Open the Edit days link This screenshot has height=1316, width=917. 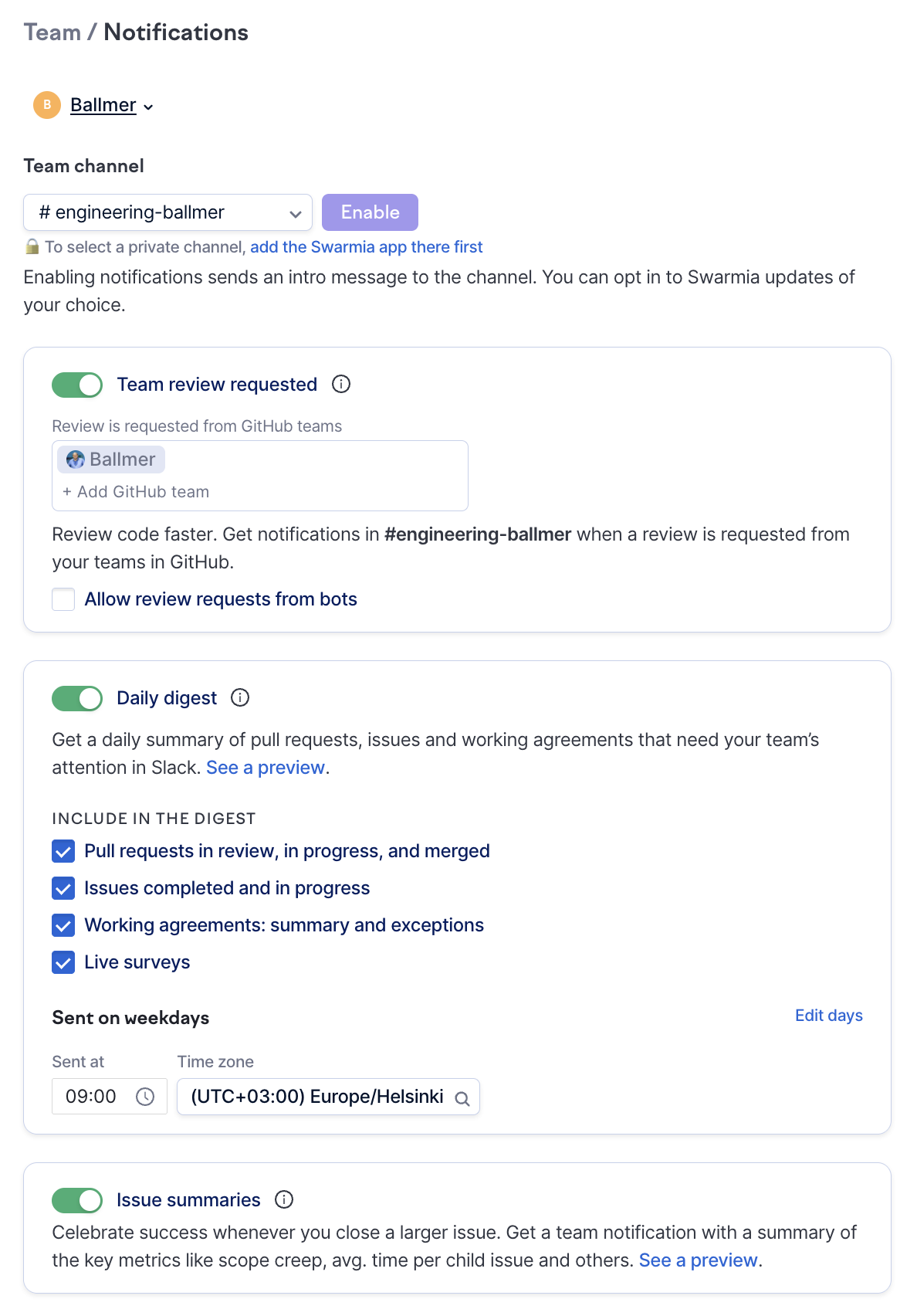tap(828, 1016)
